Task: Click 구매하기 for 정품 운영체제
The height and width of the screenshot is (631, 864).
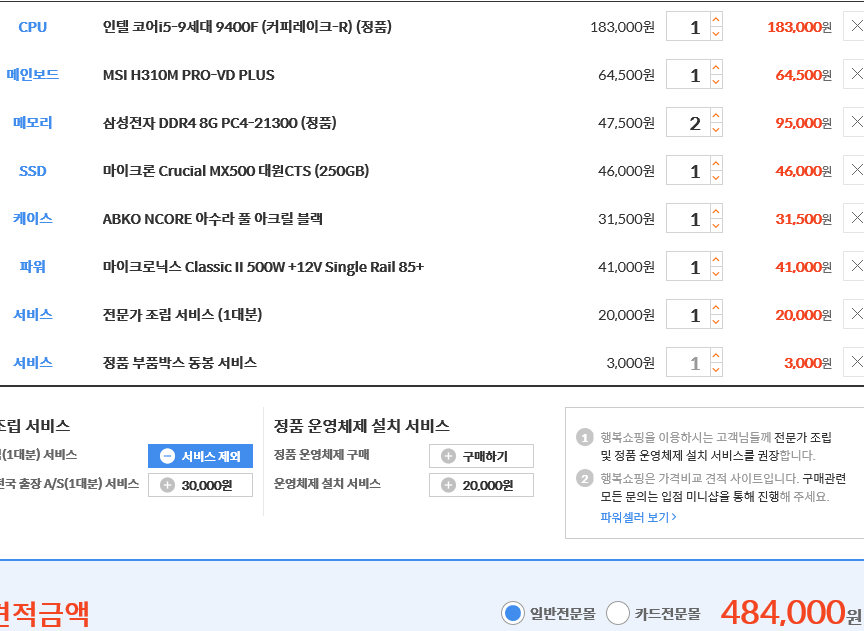Action: 481,456
